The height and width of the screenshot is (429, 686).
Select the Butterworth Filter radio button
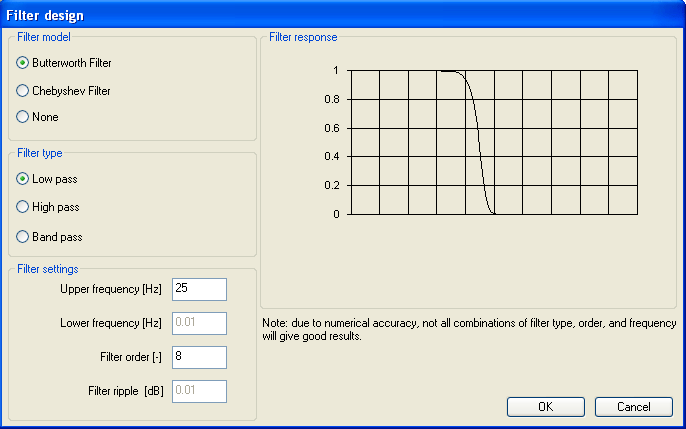pyautogui.click(x=23, y=63)
